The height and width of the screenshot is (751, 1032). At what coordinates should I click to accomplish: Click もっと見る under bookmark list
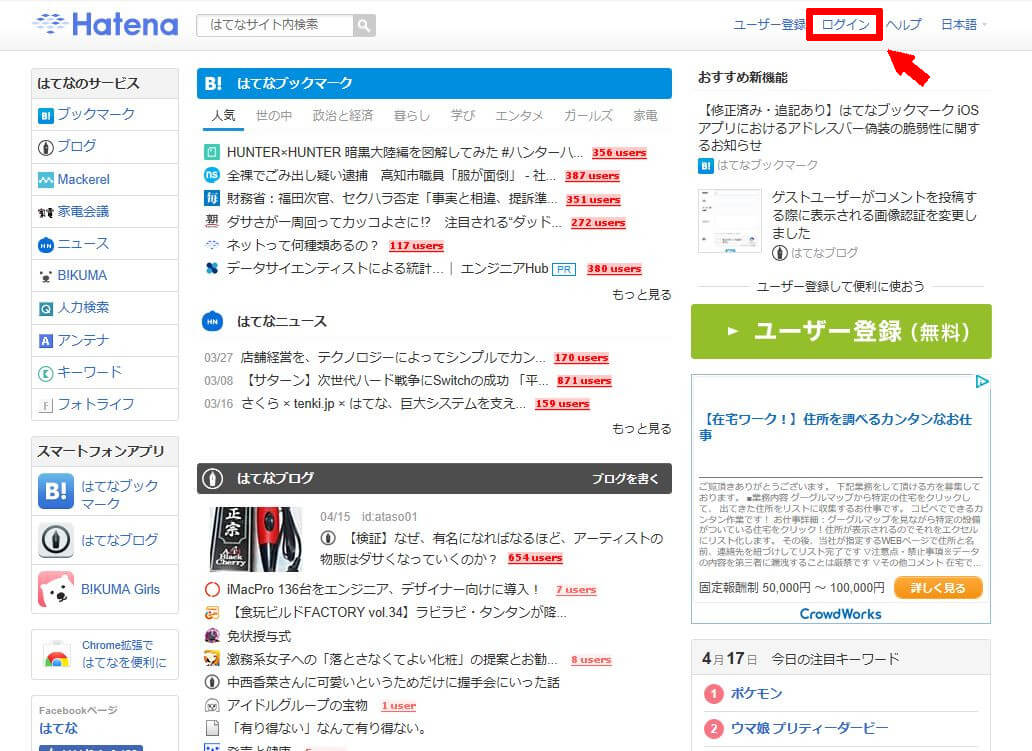642,295
